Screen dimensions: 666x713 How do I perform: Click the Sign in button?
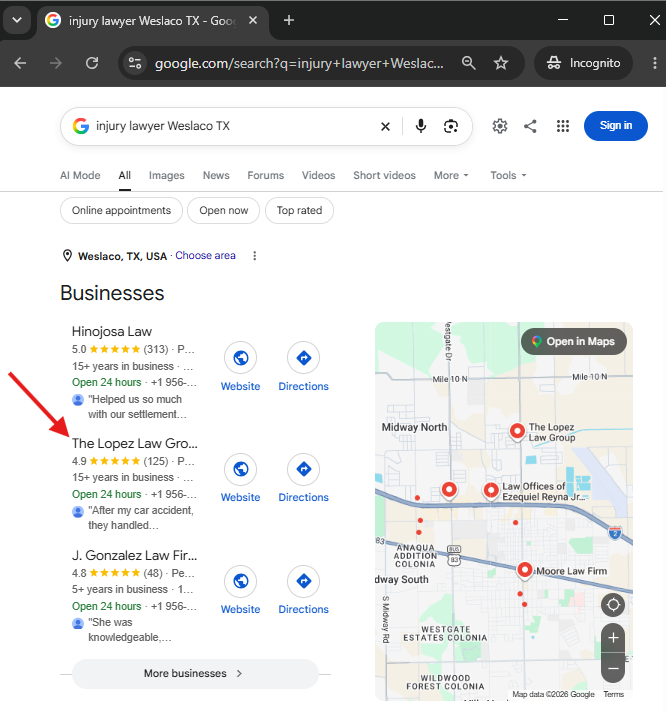pyautogui.click(x=616, y=126)
